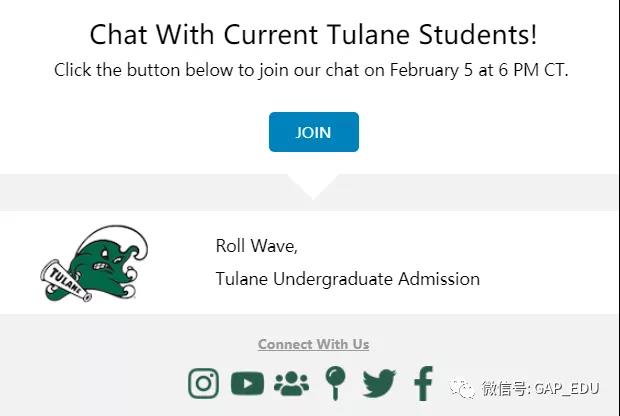Select the map pin location icon
Screen dimensions: 620x416
[335, 383]
